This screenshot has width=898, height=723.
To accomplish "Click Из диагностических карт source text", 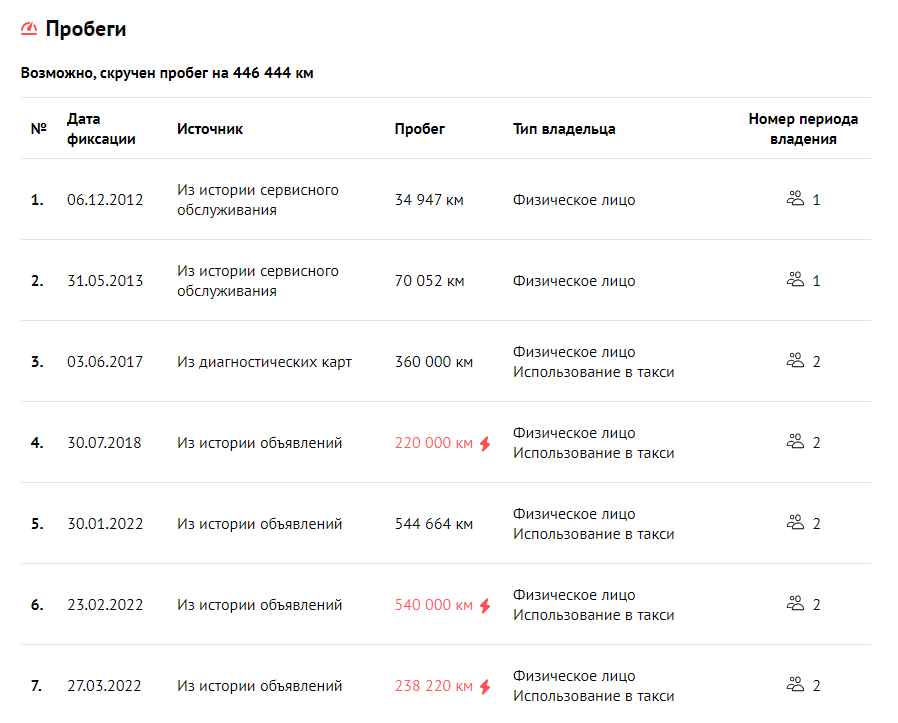I will [x=264, y=362].
